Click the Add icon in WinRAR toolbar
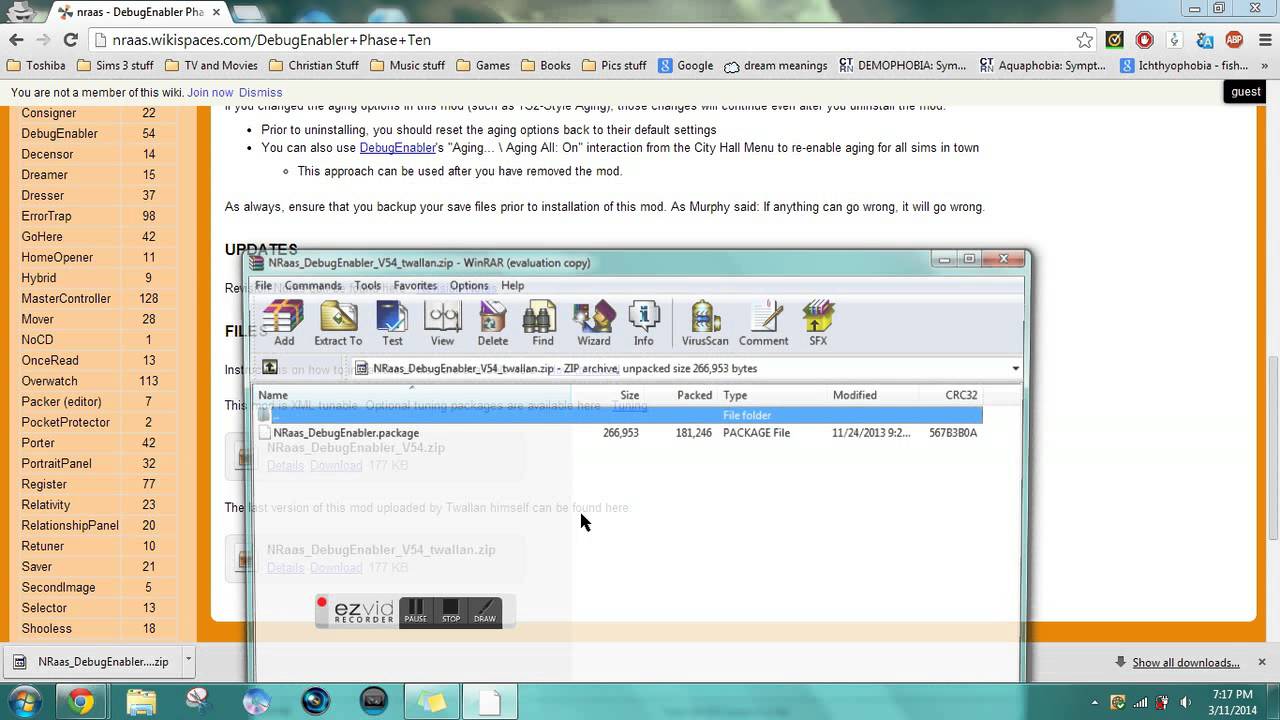The height and width of the screenshot is (720, 1280). [x=284, y=323]
